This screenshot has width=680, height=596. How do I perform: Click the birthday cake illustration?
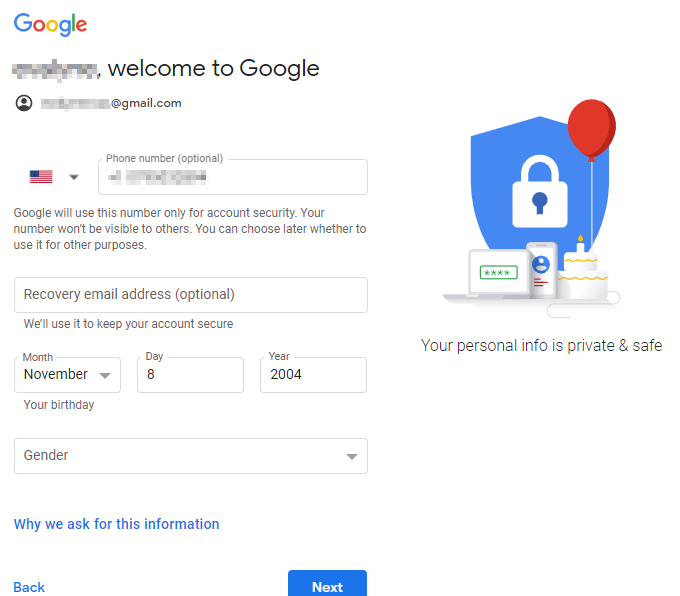582,273
